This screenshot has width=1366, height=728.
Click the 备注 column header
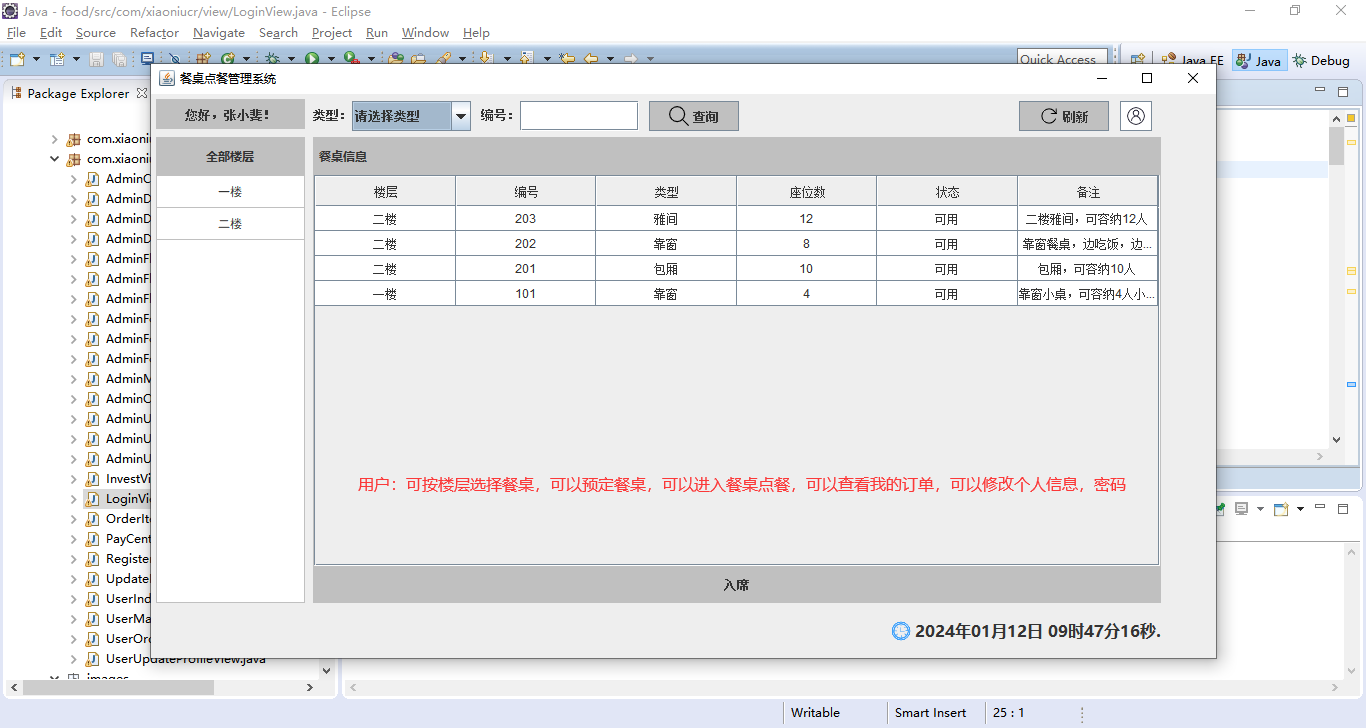1088,191
